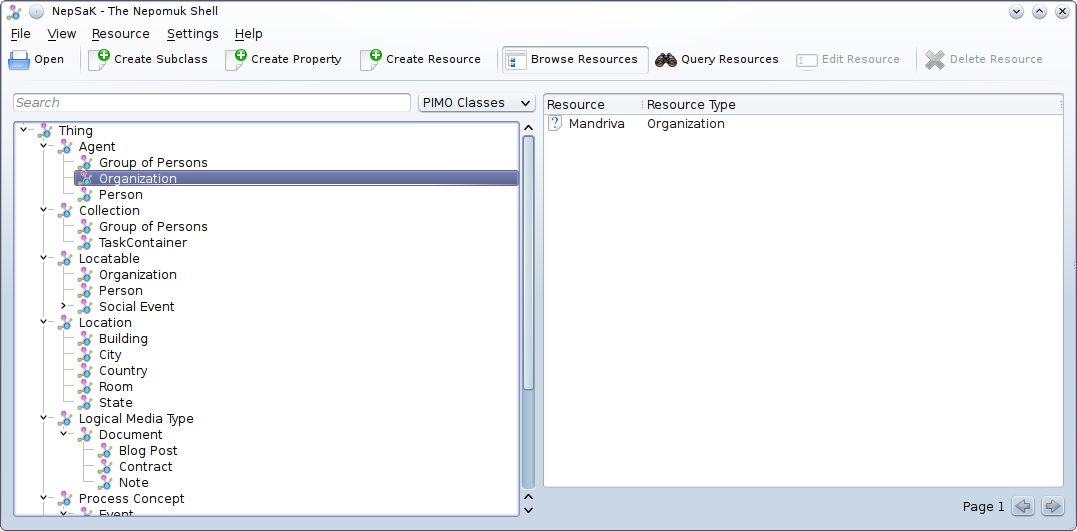The width and height of the screenshot is (1077, 531).
Task: Click the Document class icon
Action: click(x=85, y=434)
